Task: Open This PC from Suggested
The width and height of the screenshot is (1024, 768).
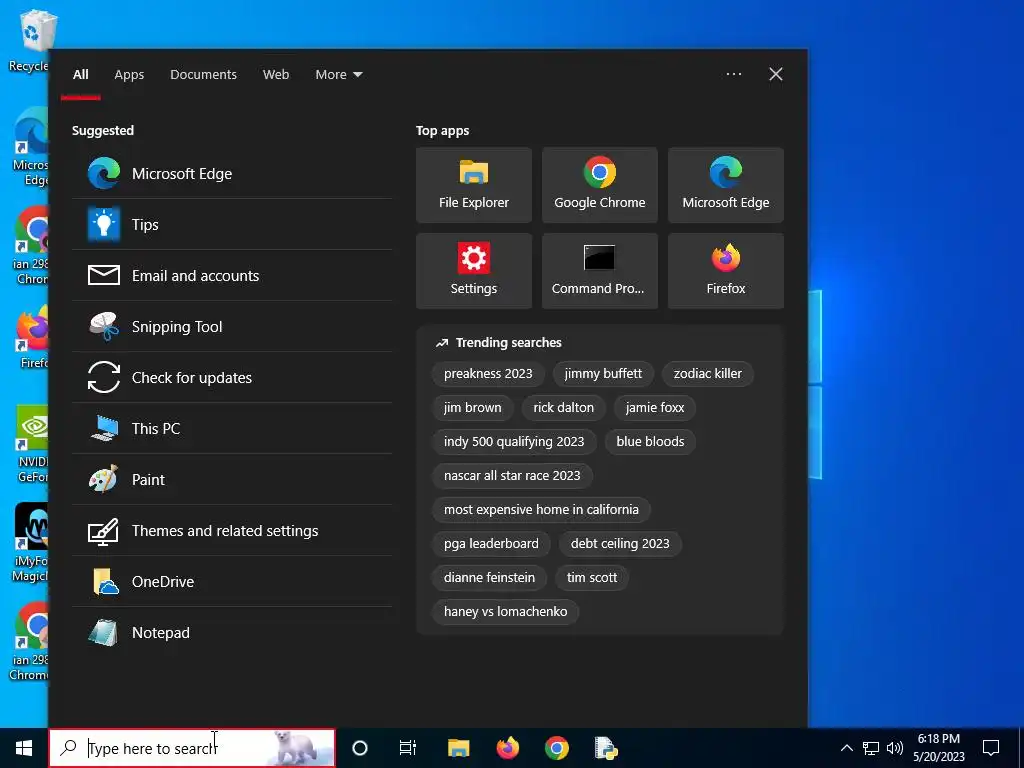Action: click(x=232, y=428)
